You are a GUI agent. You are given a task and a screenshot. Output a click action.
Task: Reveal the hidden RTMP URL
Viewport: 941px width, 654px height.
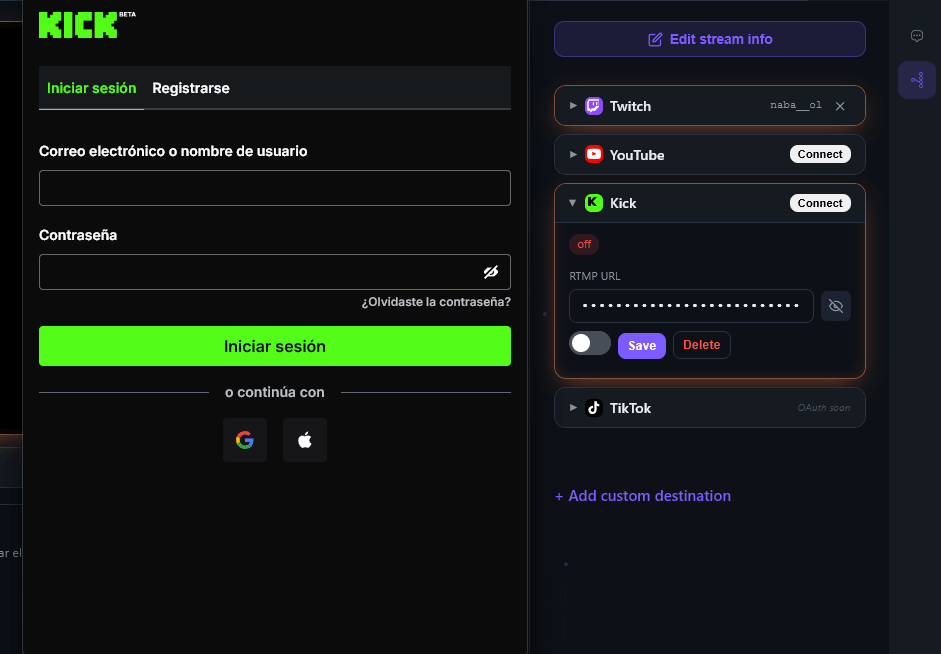coord(835,306)
